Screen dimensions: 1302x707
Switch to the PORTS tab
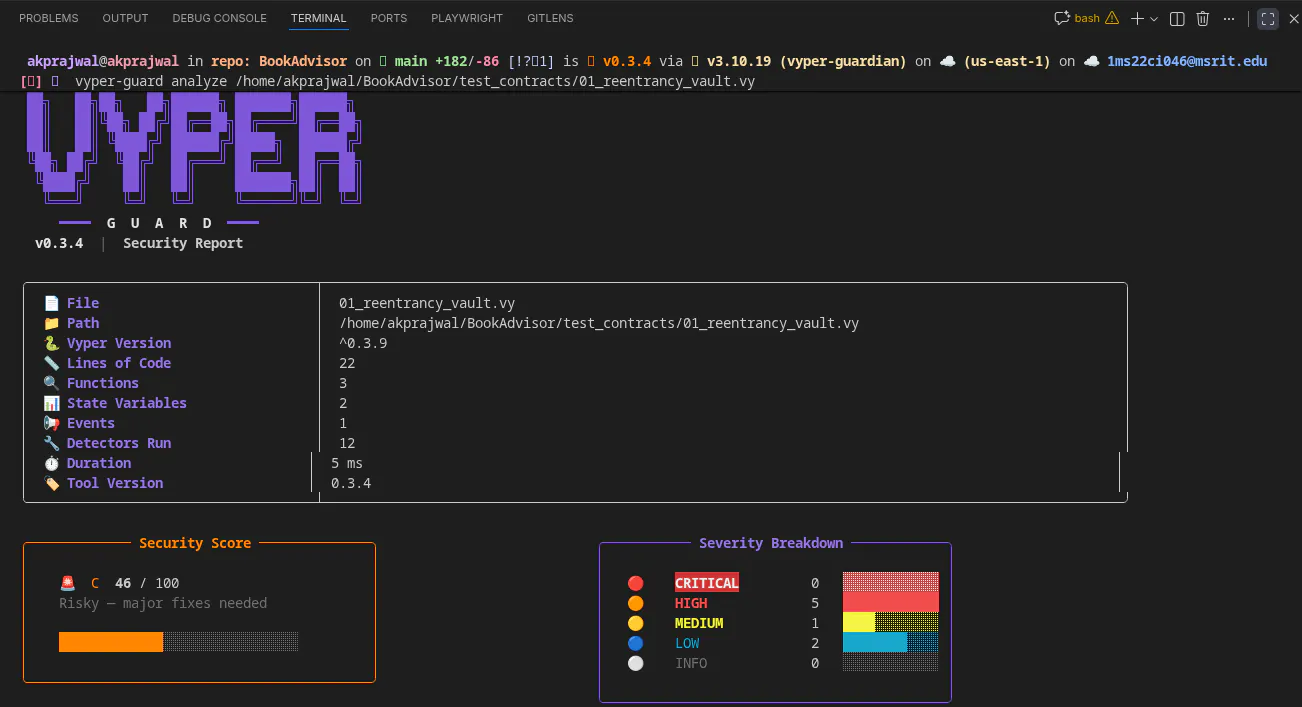tap(389, 18)
